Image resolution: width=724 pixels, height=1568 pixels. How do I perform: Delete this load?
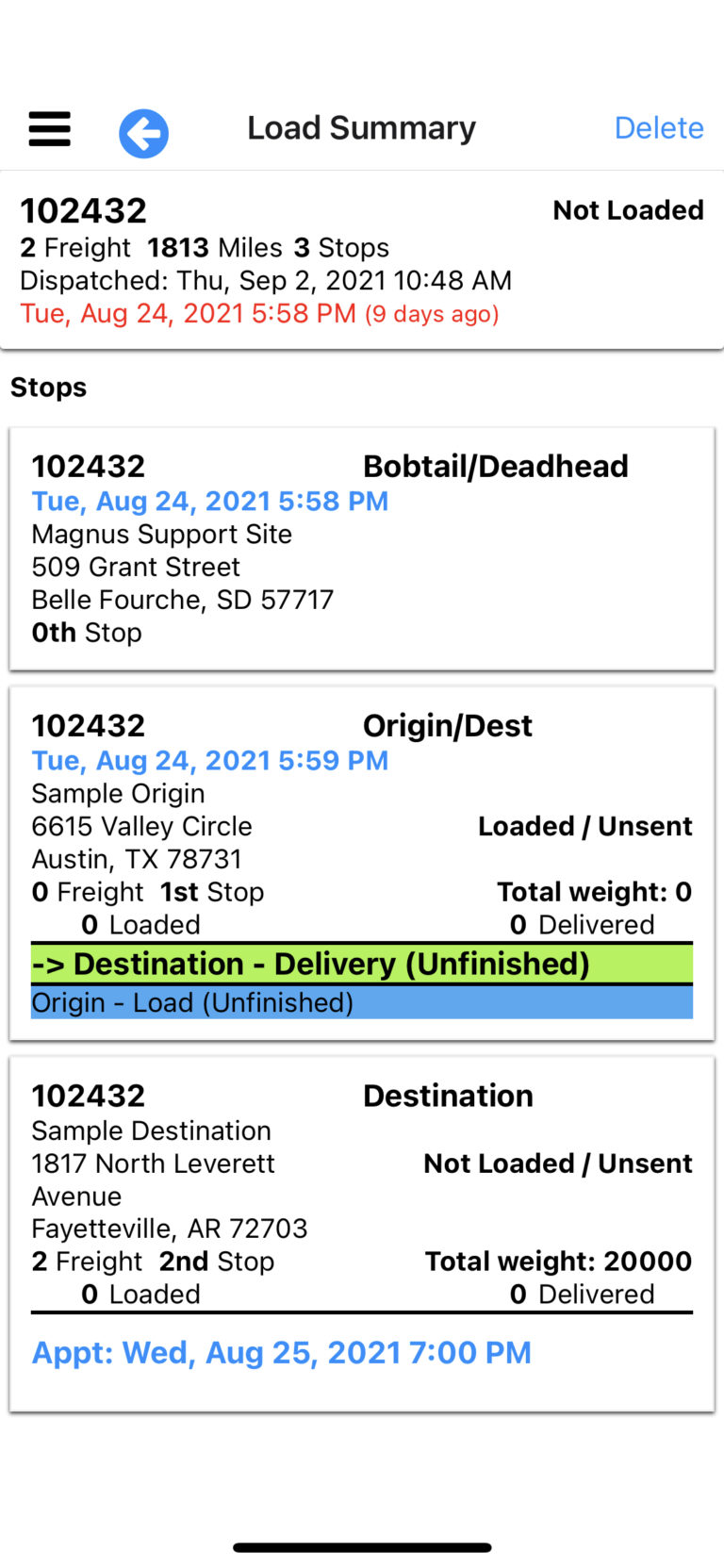pos(658,128)
